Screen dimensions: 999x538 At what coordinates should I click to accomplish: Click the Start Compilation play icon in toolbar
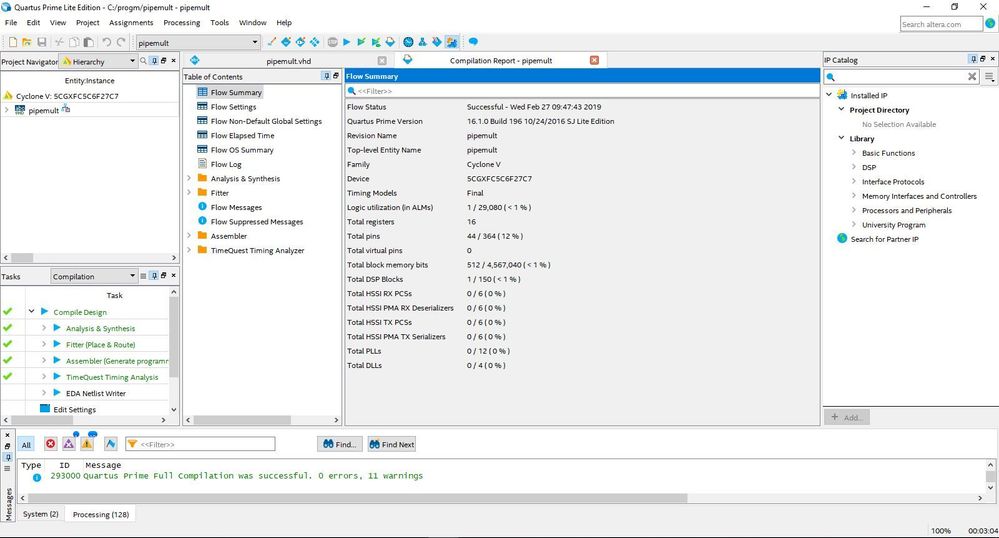point(347,42)
